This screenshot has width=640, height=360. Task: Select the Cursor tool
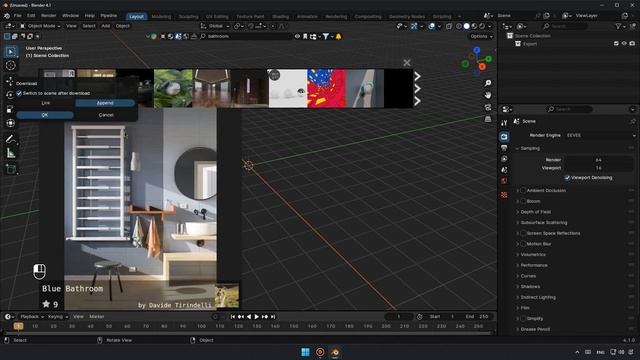(11, 65)
